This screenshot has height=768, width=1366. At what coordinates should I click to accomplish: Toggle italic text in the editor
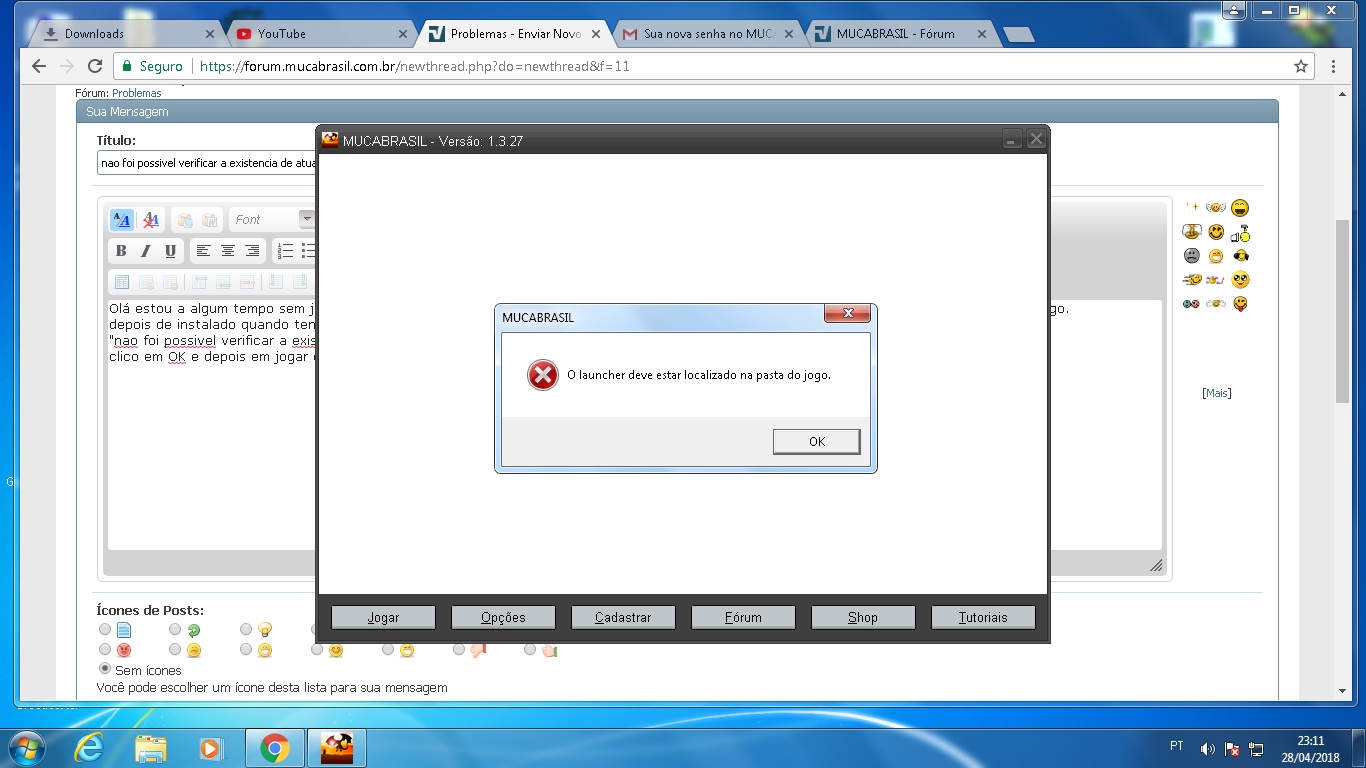pyautogui.click(x=145, y=251)
